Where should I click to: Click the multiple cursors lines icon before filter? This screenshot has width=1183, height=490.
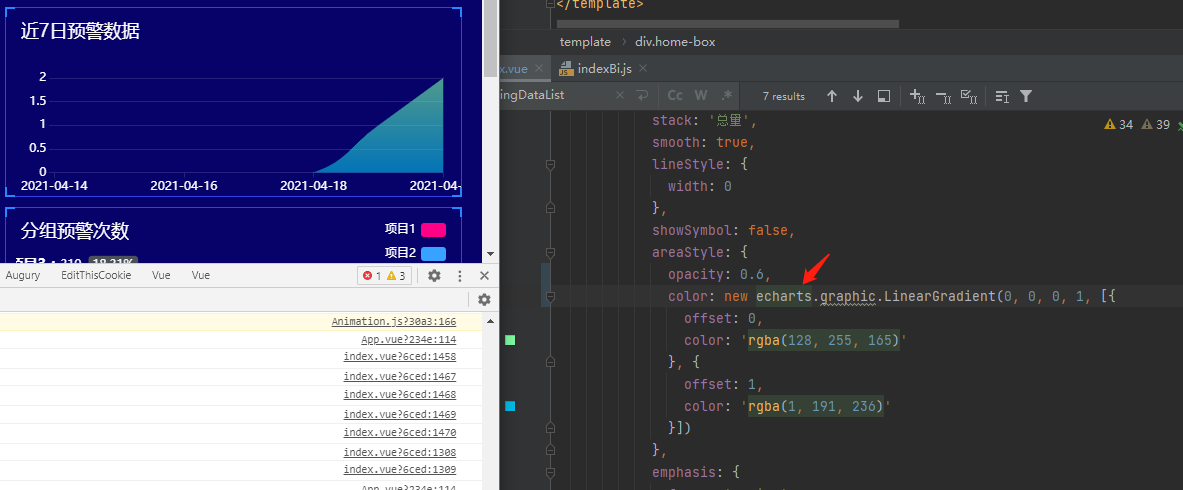click(1002, 96)
